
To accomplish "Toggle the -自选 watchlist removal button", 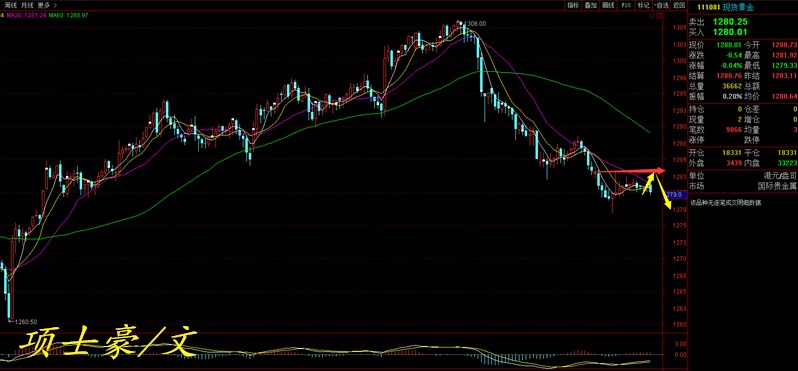I will tap(661, 5).
